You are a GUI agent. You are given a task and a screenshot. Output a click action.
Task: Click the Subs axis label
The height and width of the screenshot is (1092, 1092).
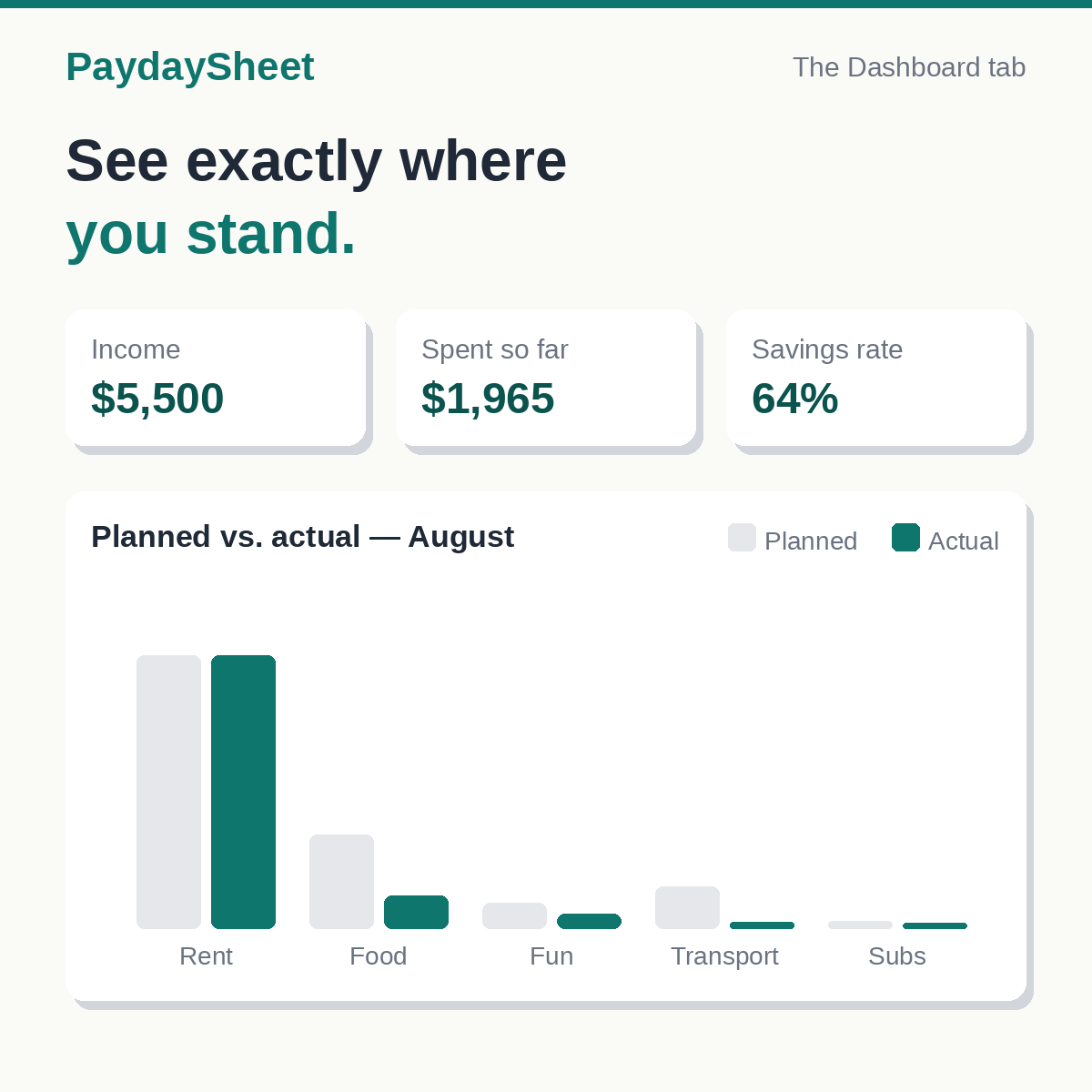tap(897, 956)
